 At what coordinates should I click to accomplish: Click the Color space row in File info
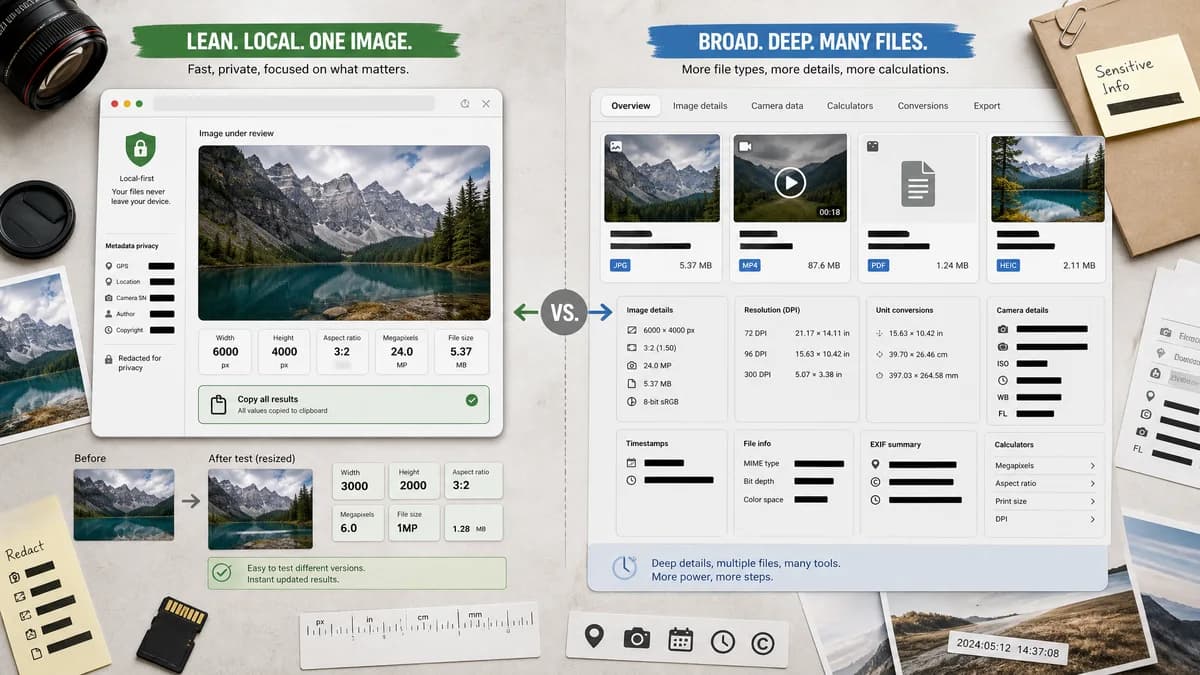[786, 500]
